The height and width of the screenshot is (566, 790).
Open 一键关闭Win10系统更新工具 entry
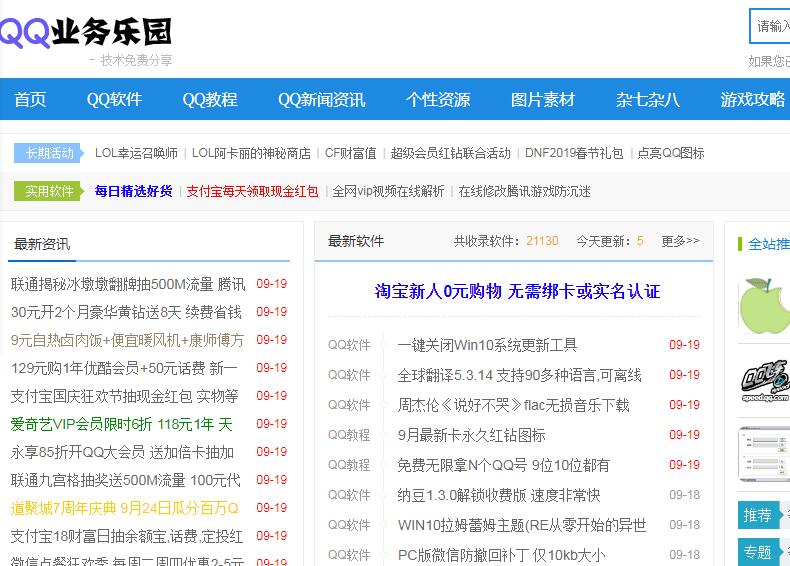click(x=487, y=345)
